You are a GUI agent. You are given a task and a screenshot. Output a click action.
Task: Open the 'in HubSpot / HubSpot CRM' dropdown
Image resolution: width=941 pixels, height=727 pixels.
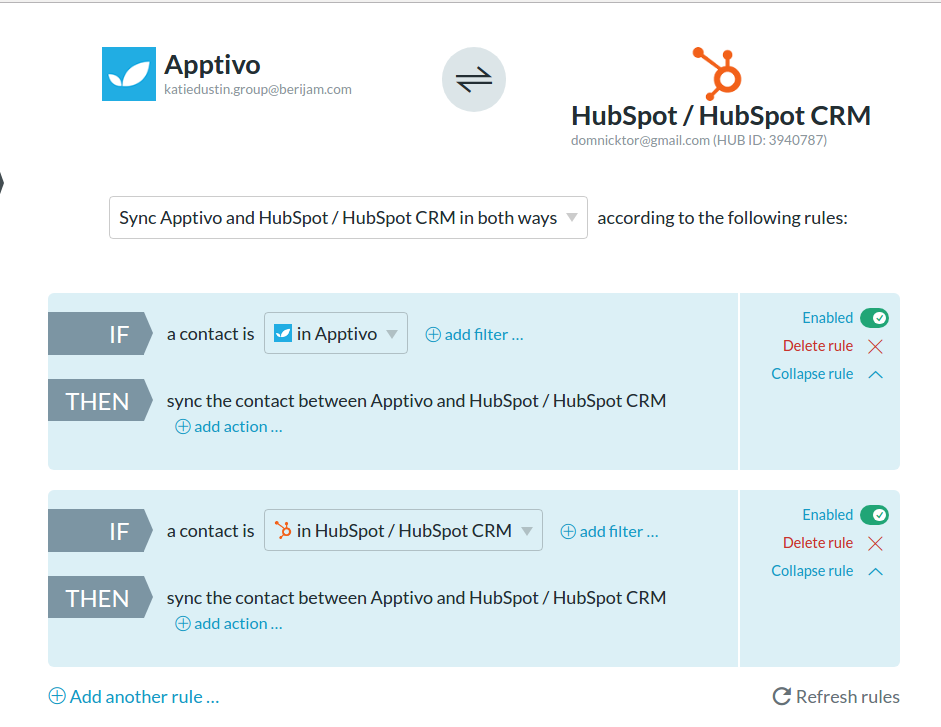click(x=403, y=530)
